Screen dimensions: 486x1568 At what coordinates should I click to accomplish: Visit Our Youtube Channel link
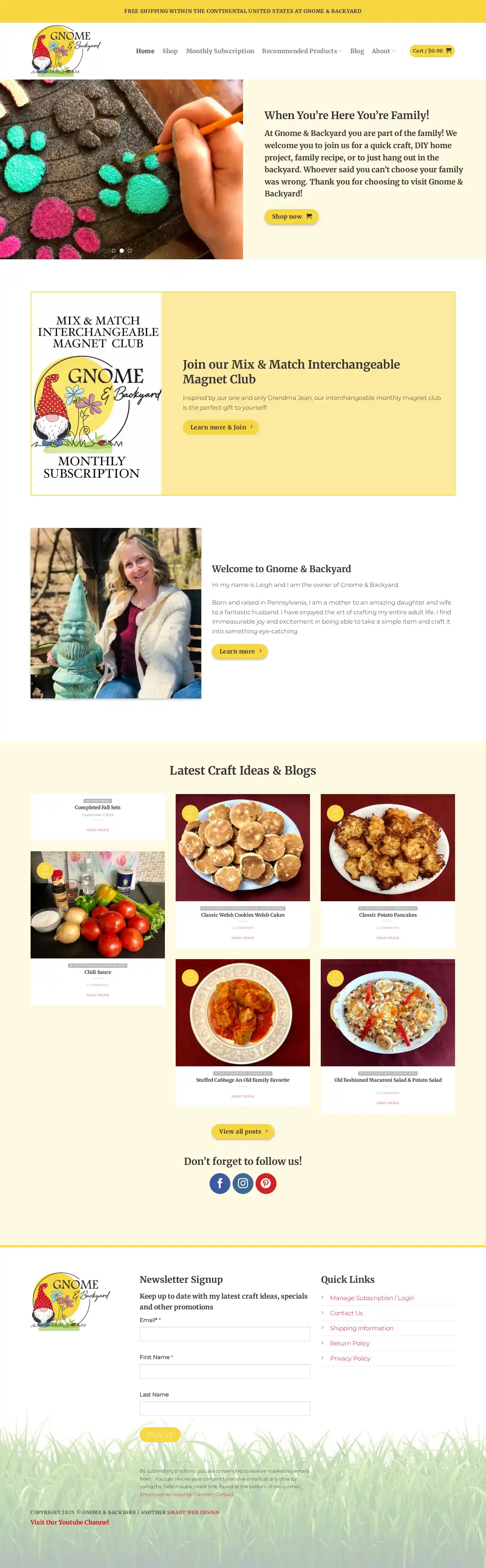pyautogui.click(x=69, y=1522)
